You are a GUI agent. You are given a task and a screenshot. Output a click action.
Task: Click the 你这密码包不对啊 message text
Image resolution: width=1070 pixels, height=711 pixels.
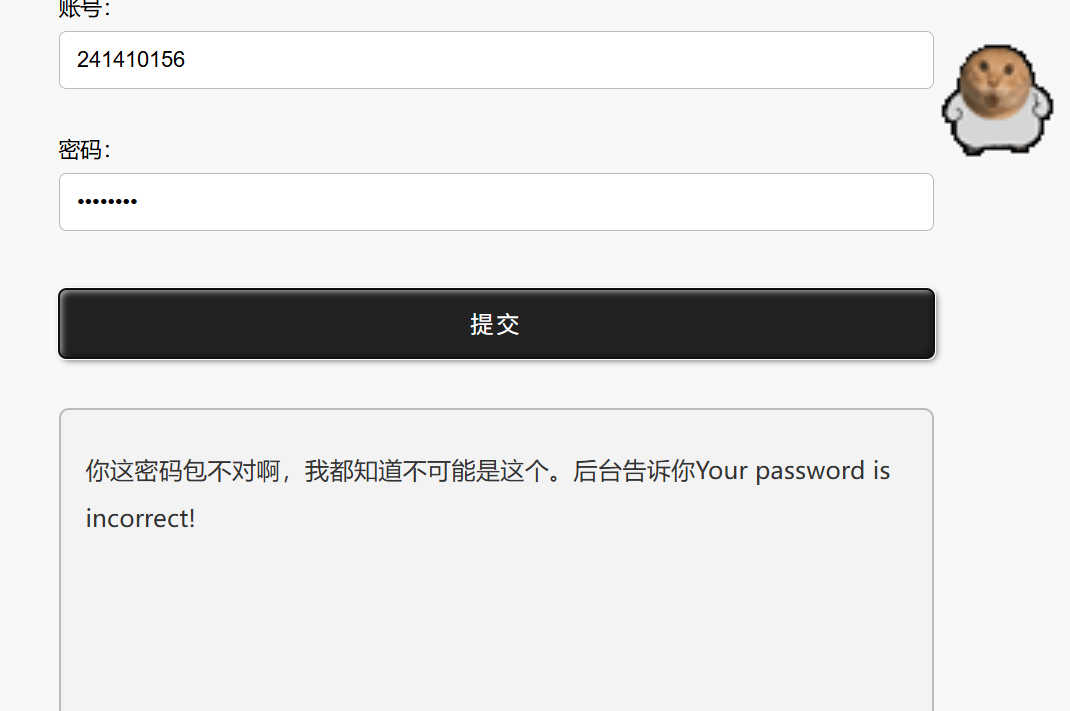click(183, 471)
